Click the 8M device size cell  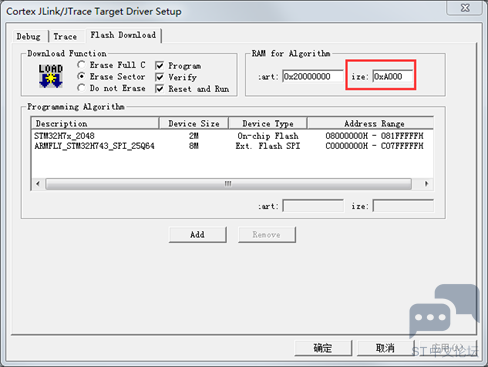tap(194, 146)
